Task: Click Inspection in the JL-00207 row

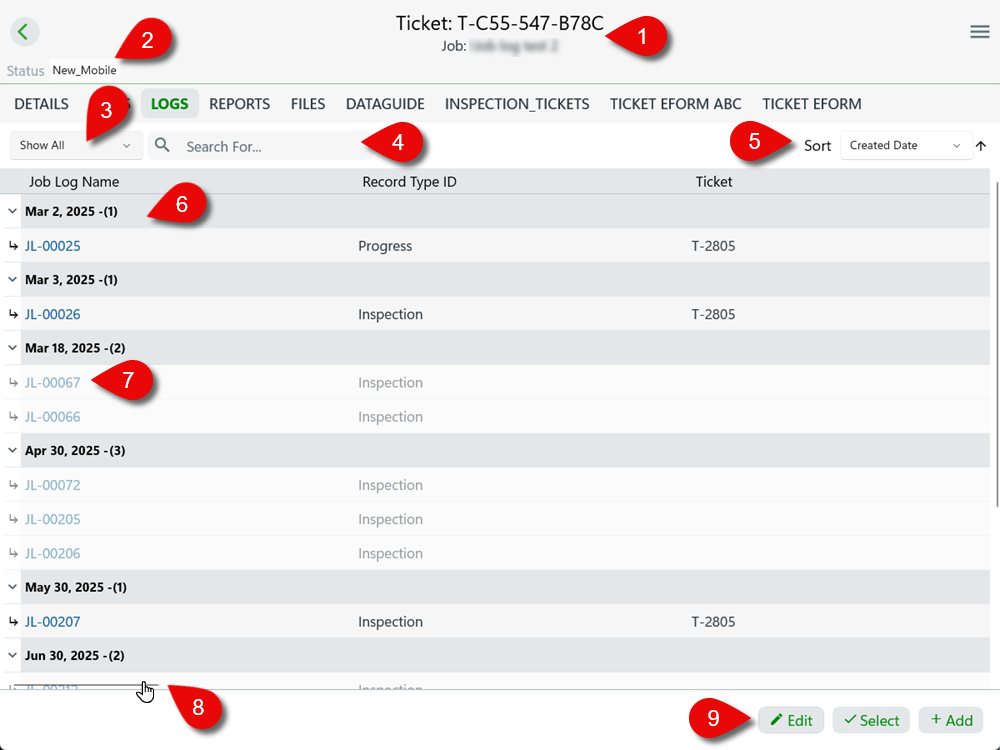Action: [x=390, y=621]
